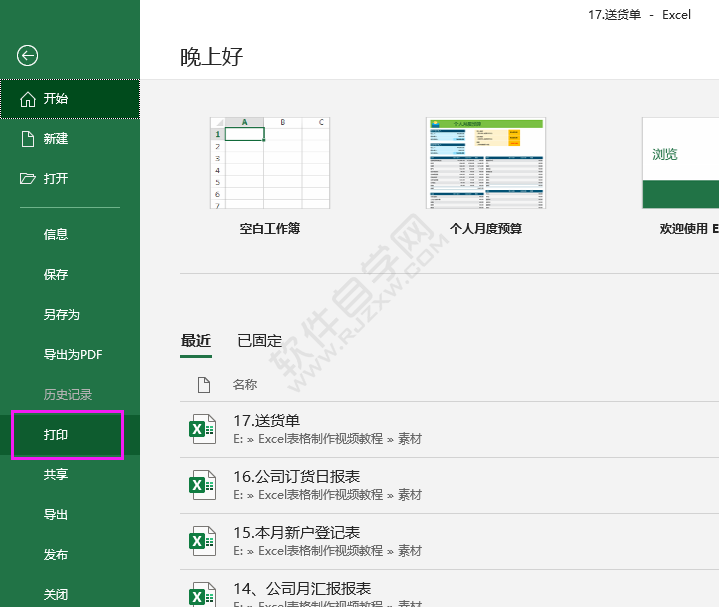Image resolution: width=719 pixels, height=607 pixels.
Task: Open recent file 17.送货单
Action: 449,430
